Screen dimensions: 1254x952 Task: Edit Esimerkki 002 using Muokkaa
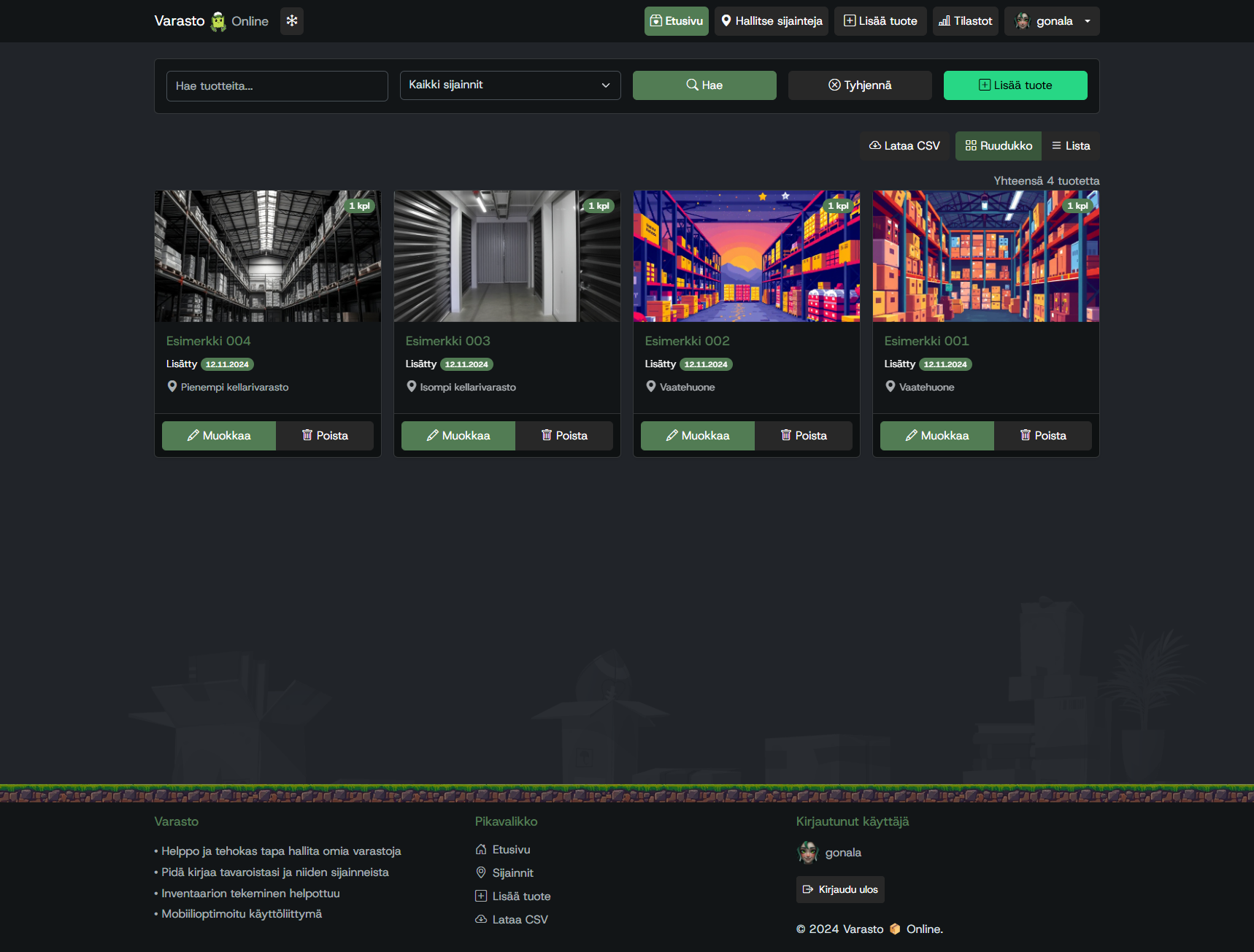[x=697, y=436]
